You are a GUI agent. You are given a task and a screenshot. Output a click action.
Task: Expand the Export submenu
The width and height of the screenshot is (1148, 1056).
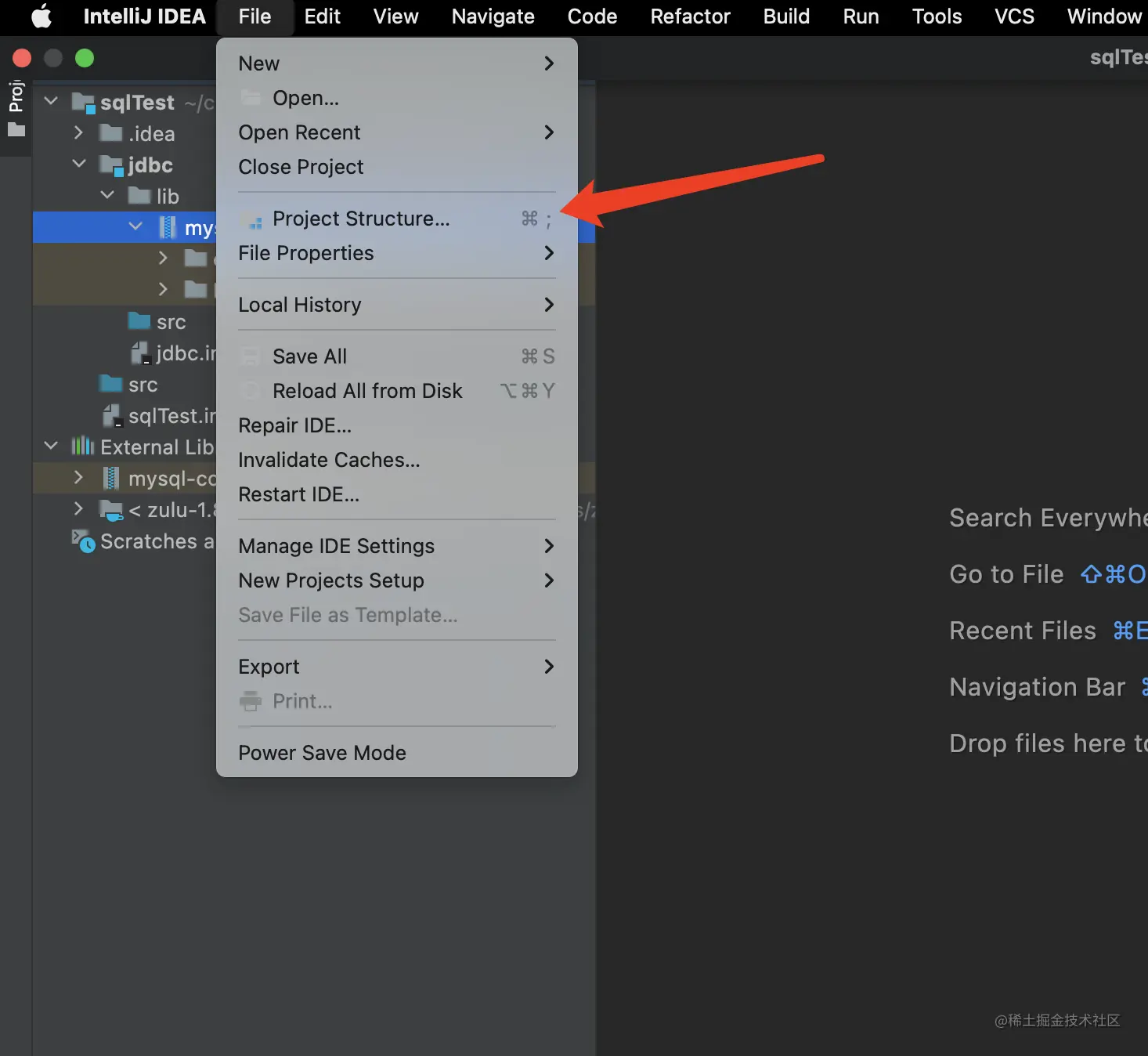[x=396, y=667]
